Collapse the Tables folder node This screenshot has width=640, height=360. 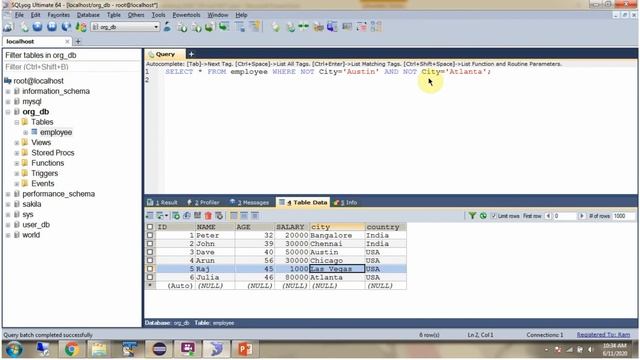pos(17,122)
